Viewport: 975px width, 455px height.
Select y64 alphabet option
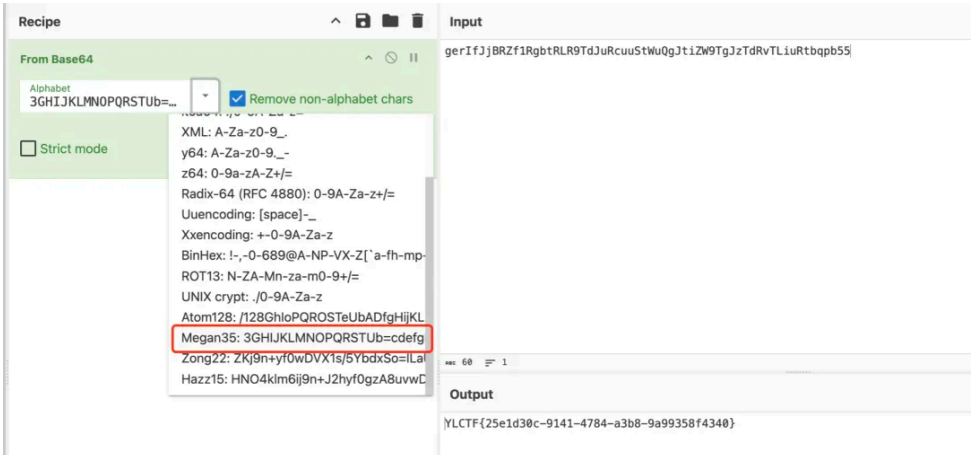[x=297, y=154]
